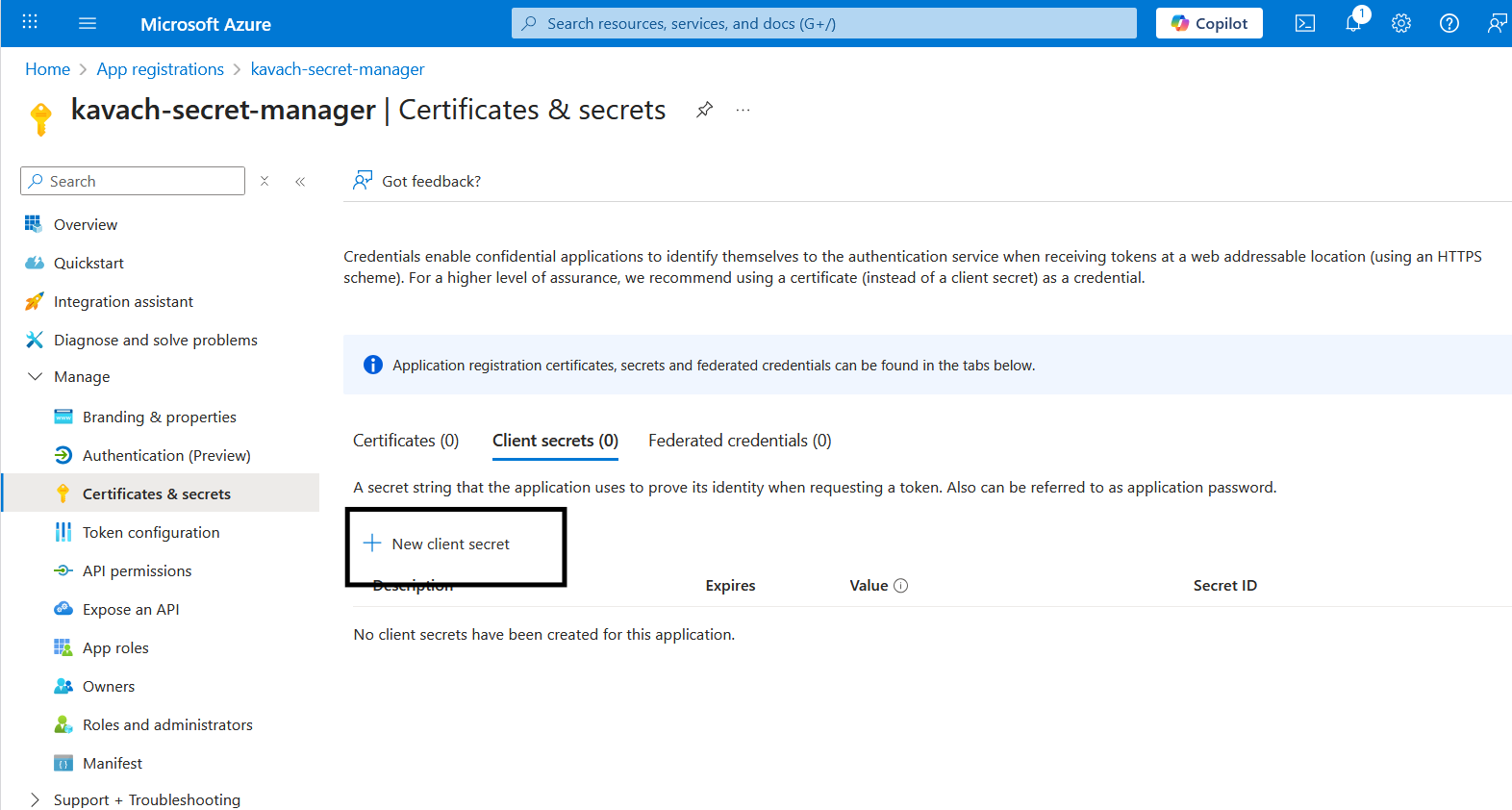
Task: Click the Diagnose wrench icon
Action: 34,340
